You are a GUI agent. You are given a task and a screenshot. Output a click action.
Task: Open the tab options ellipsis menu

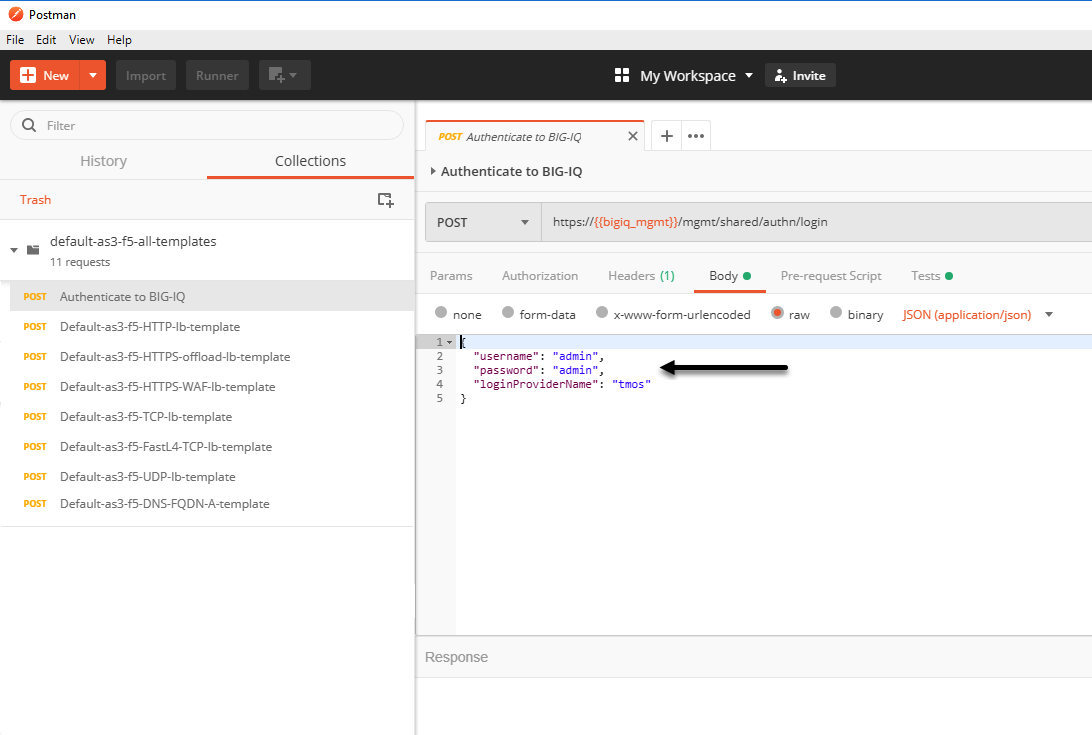coord(696,136)
